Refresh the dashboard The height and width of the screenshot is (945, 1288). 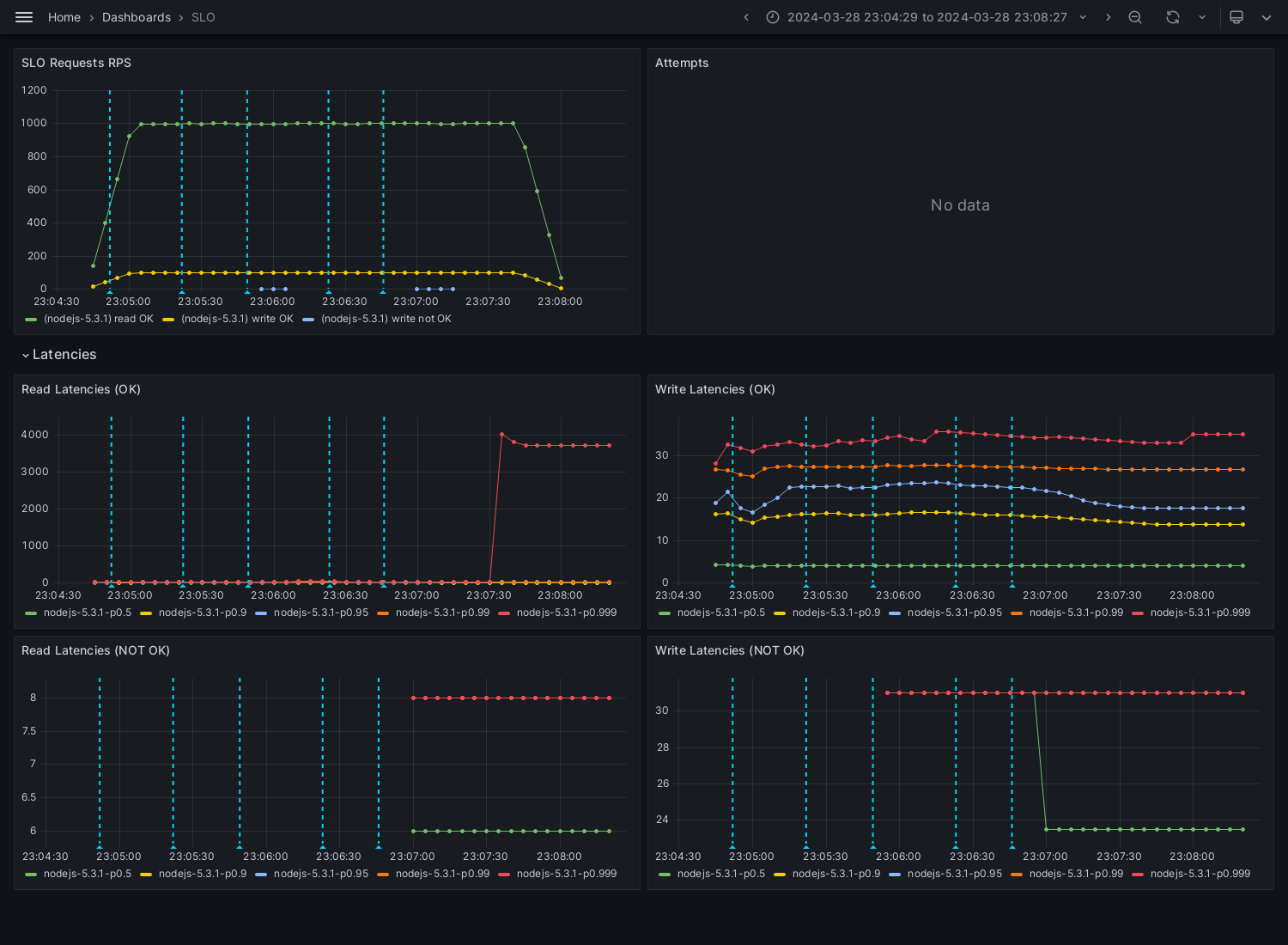pos(1173,17)
